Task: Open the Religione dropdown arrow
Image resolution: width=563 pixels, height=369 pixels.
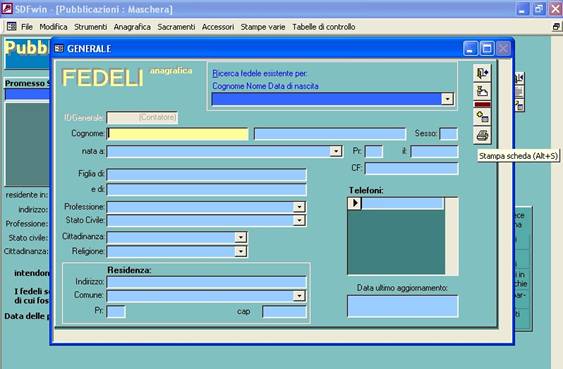Action: pos(240,251)
